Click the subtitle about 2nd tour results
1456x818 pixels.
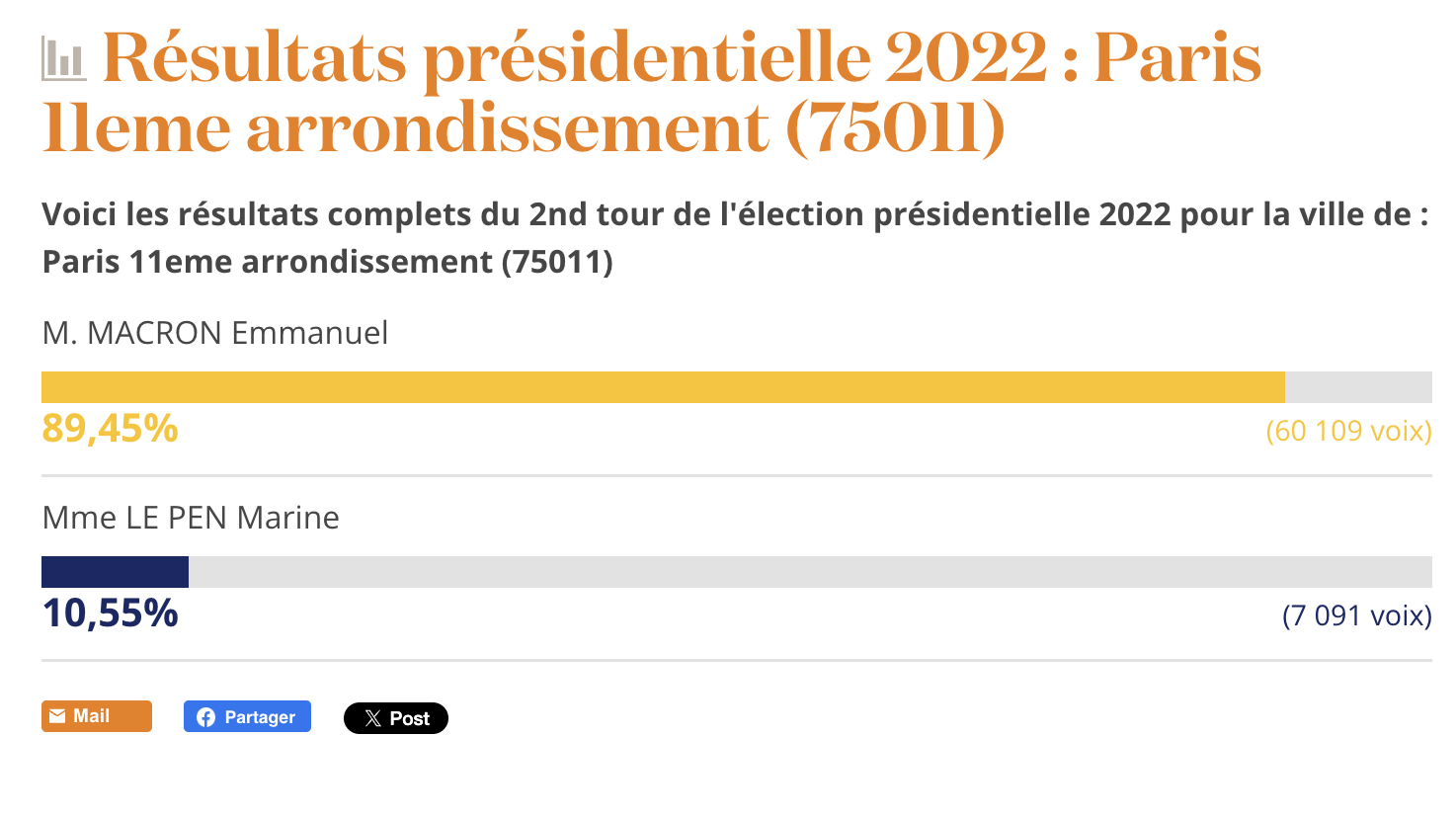click(x=736, y=238)
